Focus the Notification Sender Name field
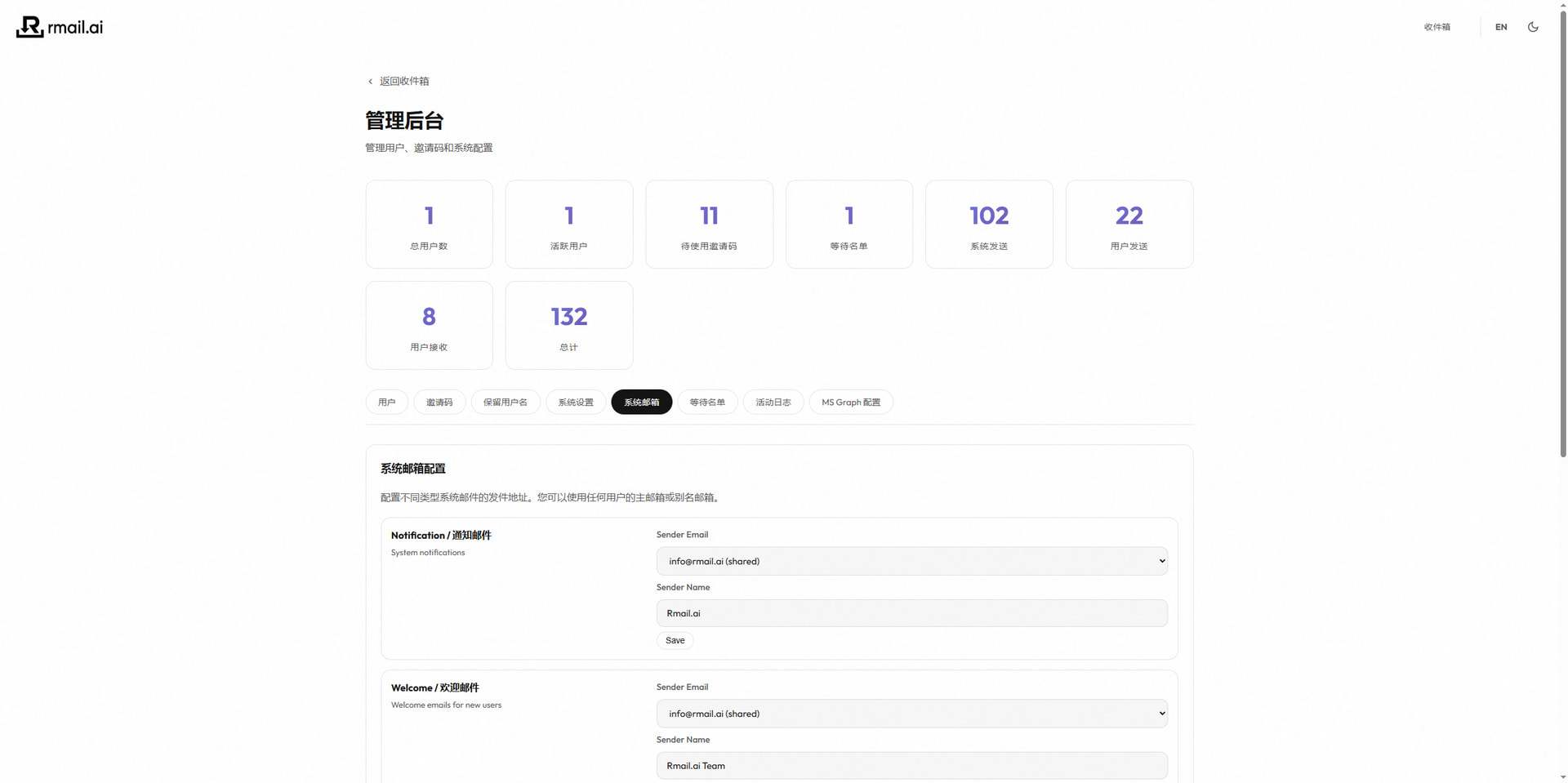 [x=911, y=613]
